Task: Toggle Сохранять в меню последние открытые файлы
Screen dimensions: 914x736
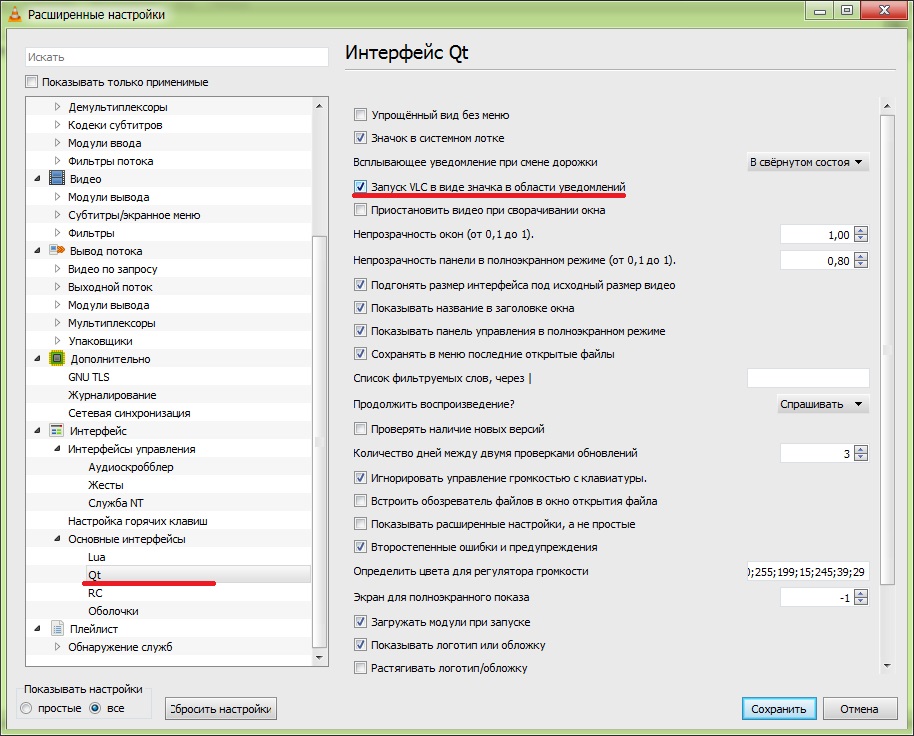Action: (360, 354)
